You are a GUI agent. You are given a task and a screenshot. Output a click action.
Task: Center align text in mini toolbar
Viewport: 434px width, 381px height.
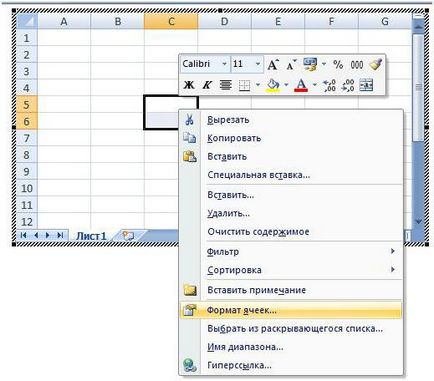pyautogui.click(x=226, y=85)
